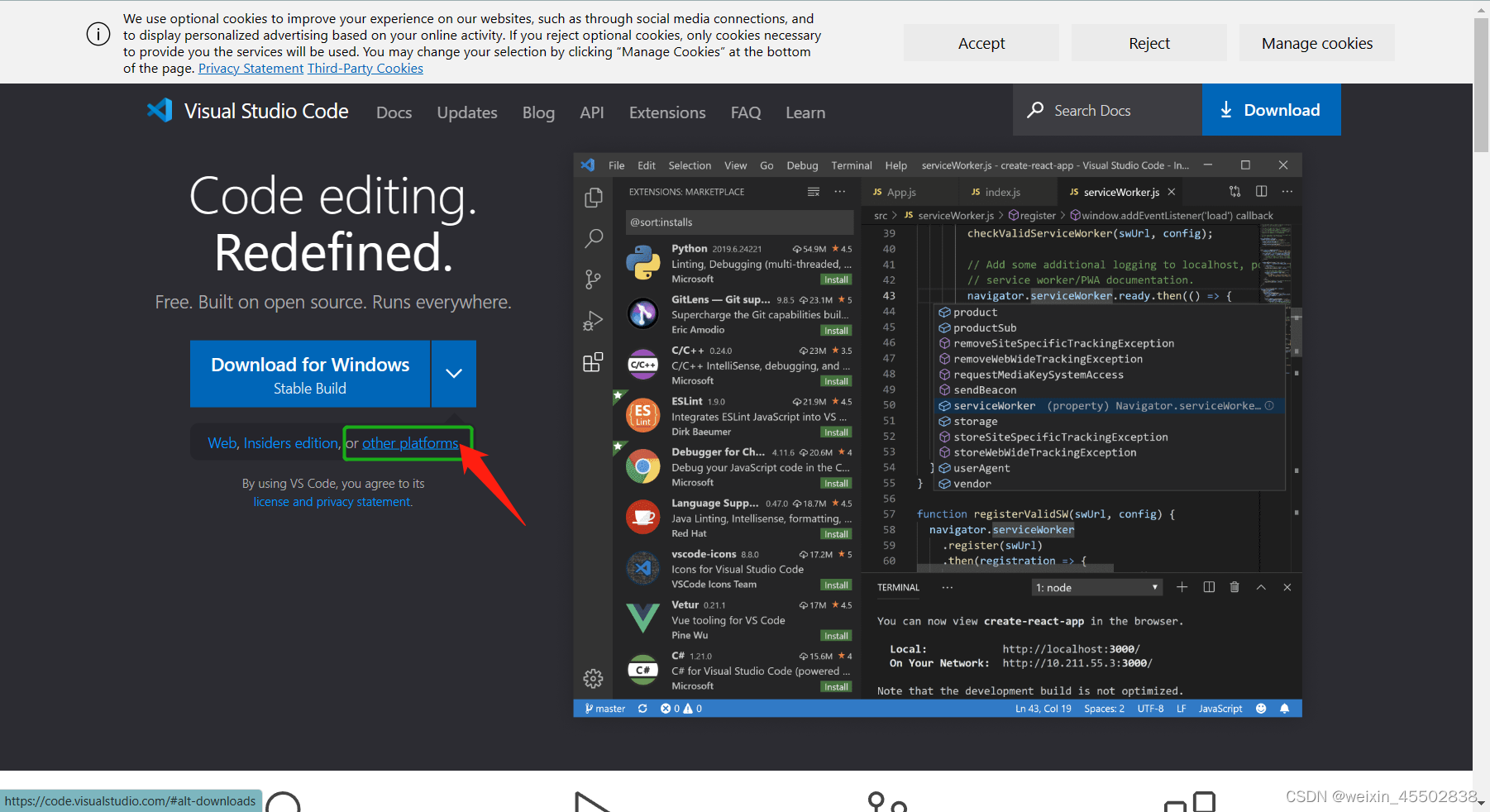The height and width of the screenshot is (812, 1490).
Task: Click the Accept cookies button
Action: click(981, 43)
